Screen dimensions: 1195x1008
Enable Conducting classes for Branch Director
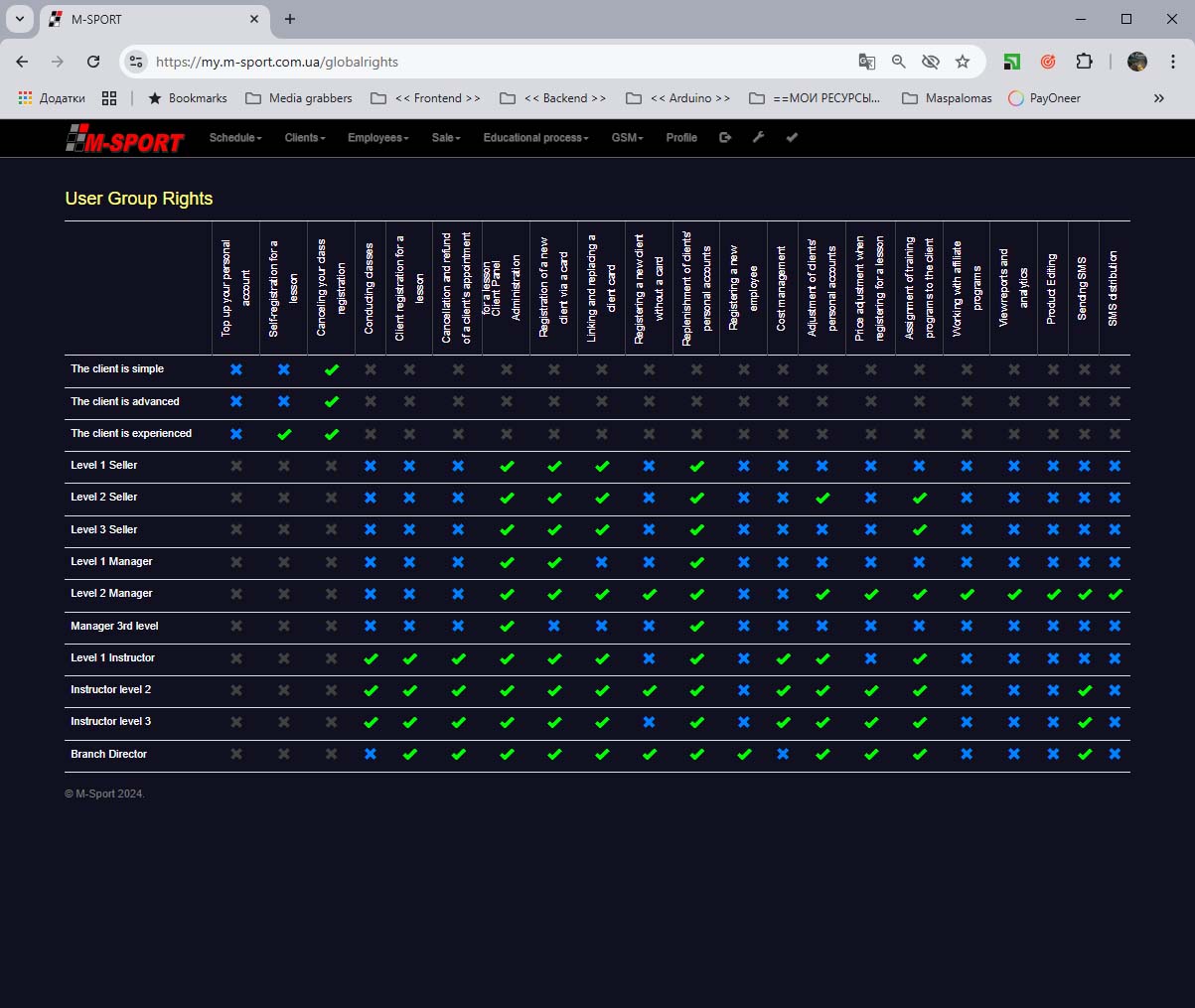coord(371,754)
